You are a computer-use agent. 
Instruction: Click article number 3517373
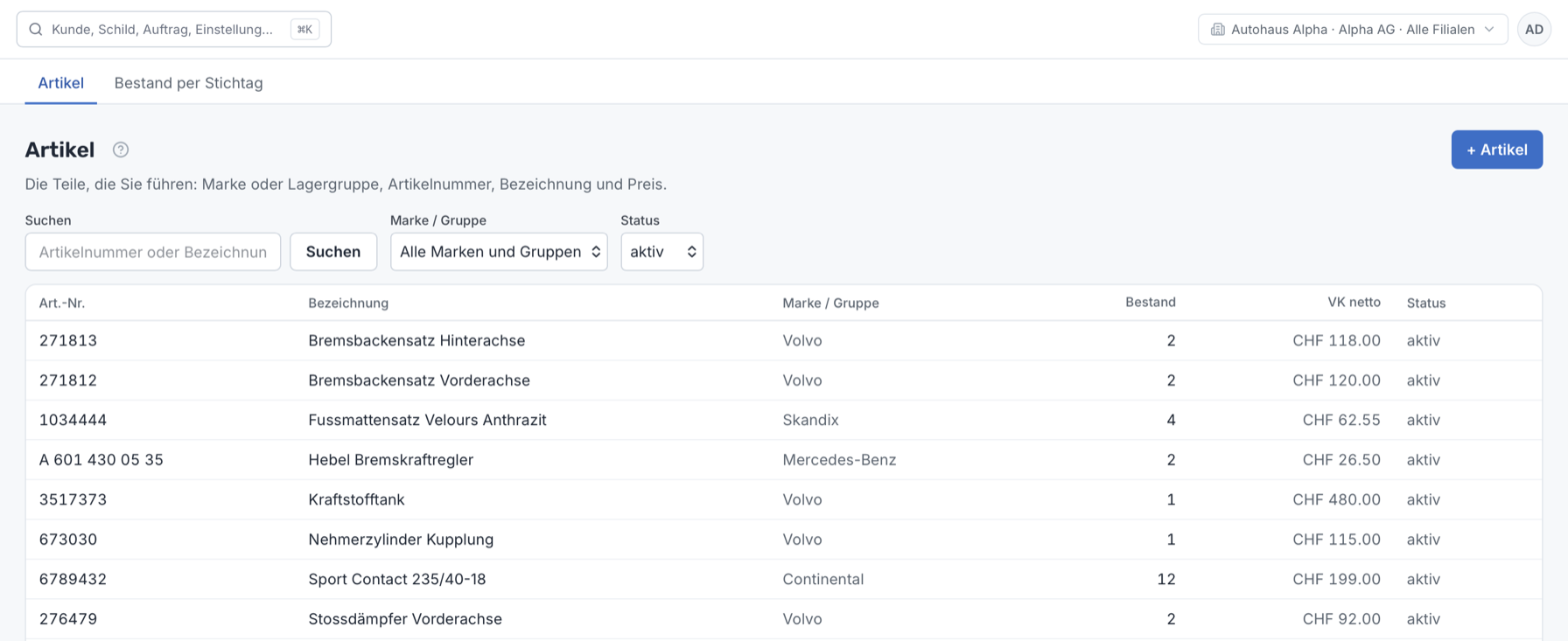point(73,499)
